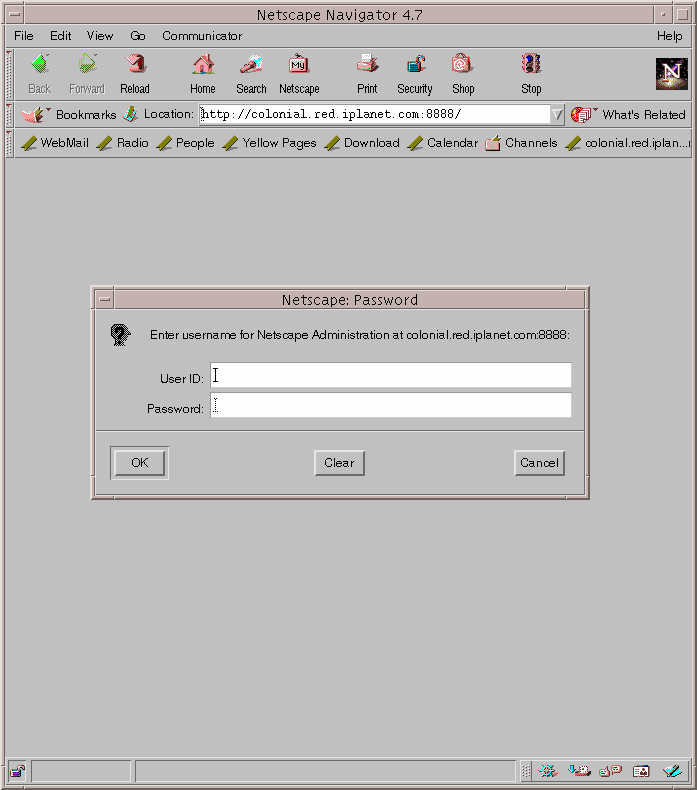Image resolution: width=697 pixels, height=790 pixels.
Task: Reload the current page
Action: tap(135, 64)
